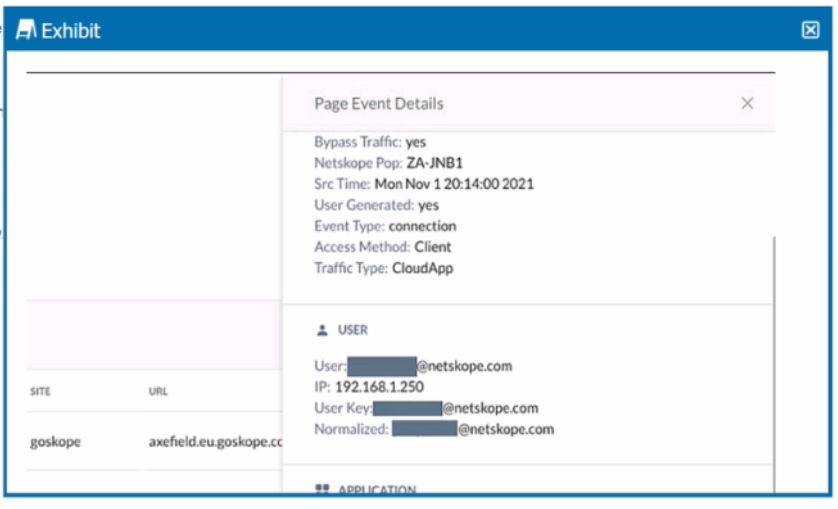Click the details panel vertical scrollbar
Image resolution: width=838 pixels, height=509 pixels.
(x=773, y=364)
